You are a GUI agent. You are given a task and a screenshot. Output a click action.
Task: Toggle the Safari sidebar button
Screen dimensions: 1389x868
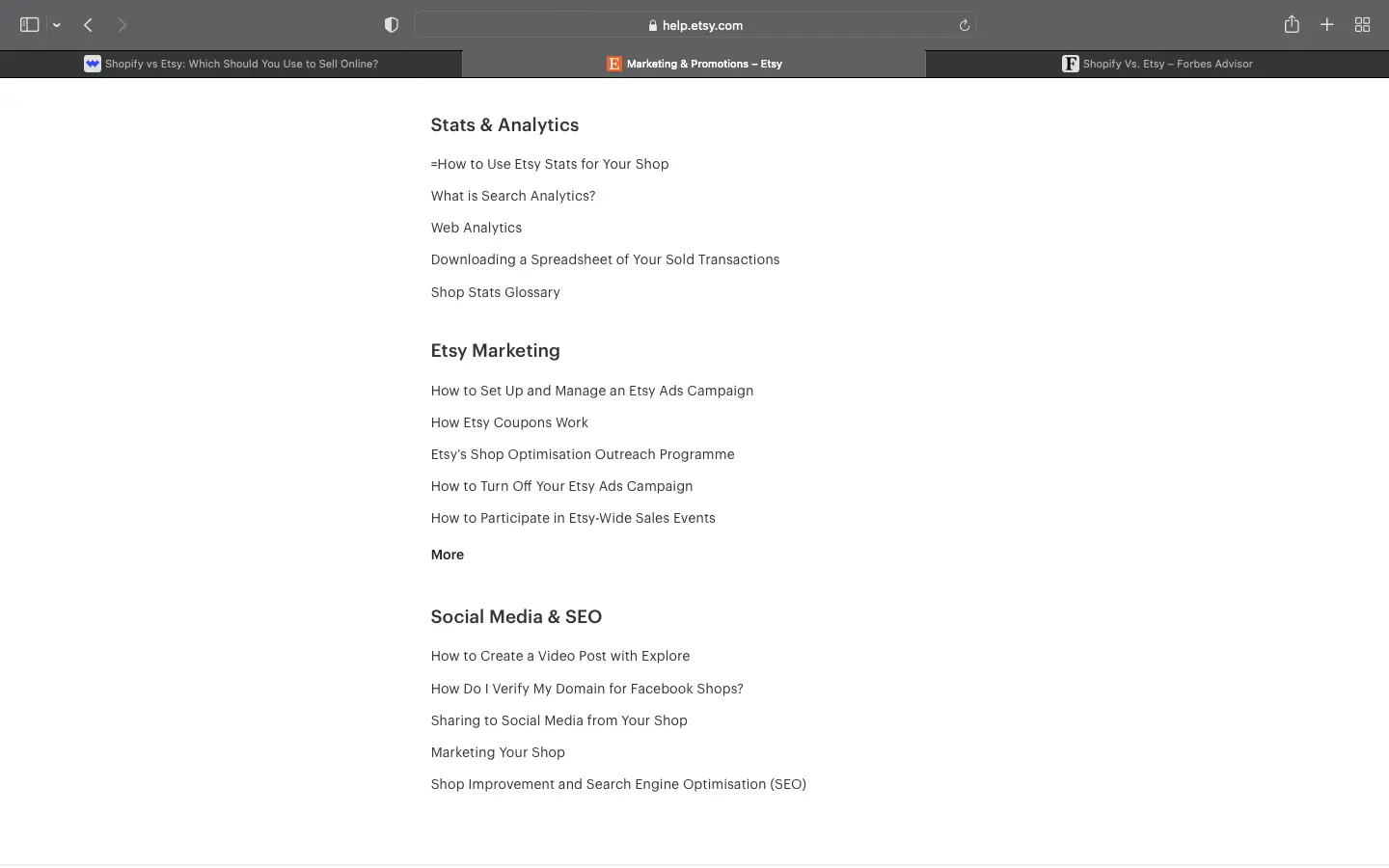(29, 25)
